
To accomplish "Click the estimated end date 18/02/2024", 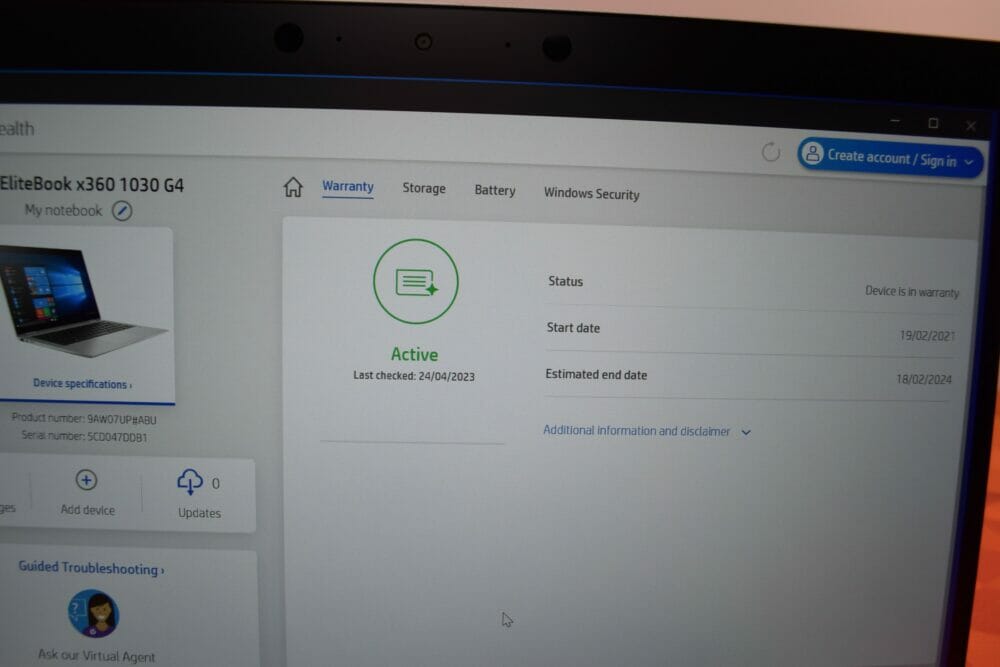I will click(x=924, y=379).
